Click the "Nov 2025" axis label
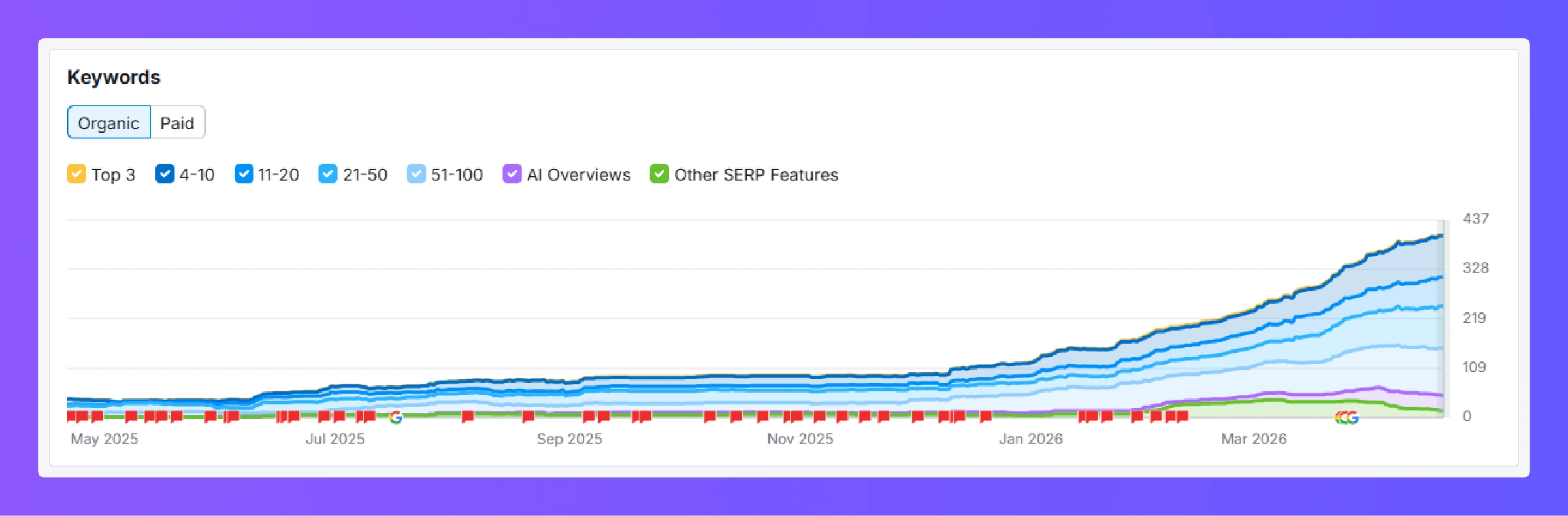The width and height of the screenshot is (1568, 516). [800, 439]
